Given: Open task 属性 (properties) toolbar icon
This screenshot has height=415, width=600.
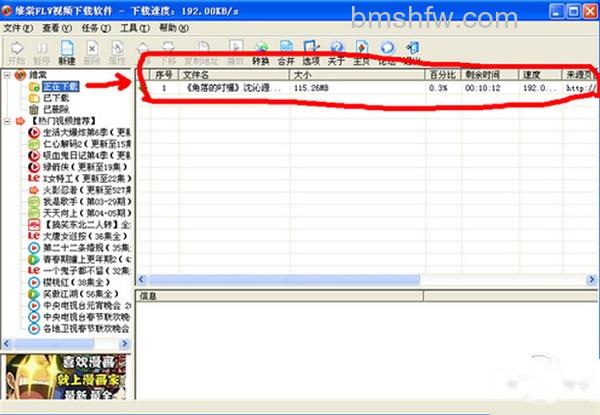Looking at the screenshot, I should 117,49.
